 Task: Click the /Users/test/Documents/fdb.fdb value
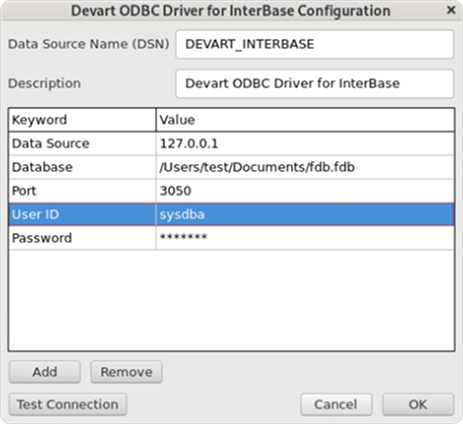[305, 167]
